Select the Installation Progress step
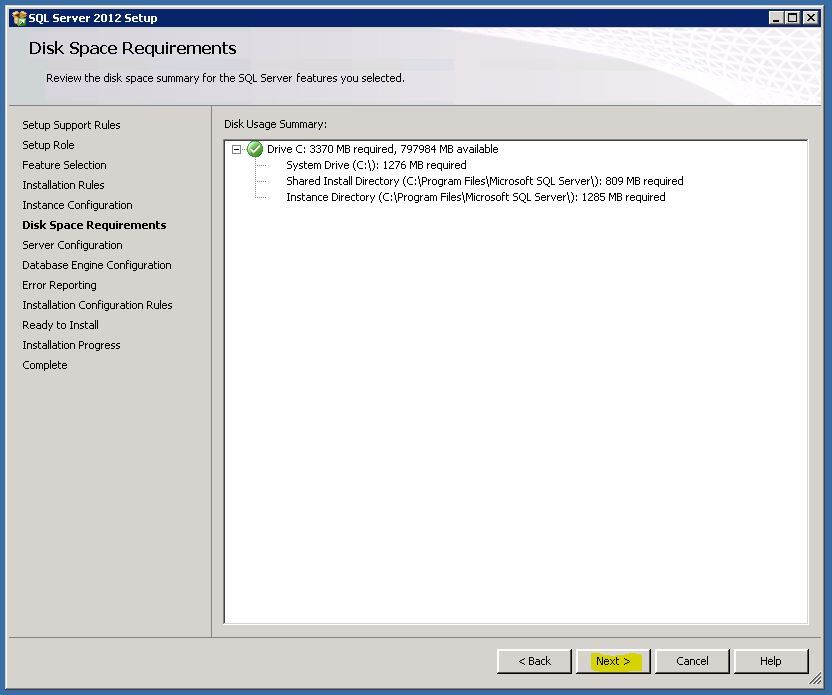 71,345
